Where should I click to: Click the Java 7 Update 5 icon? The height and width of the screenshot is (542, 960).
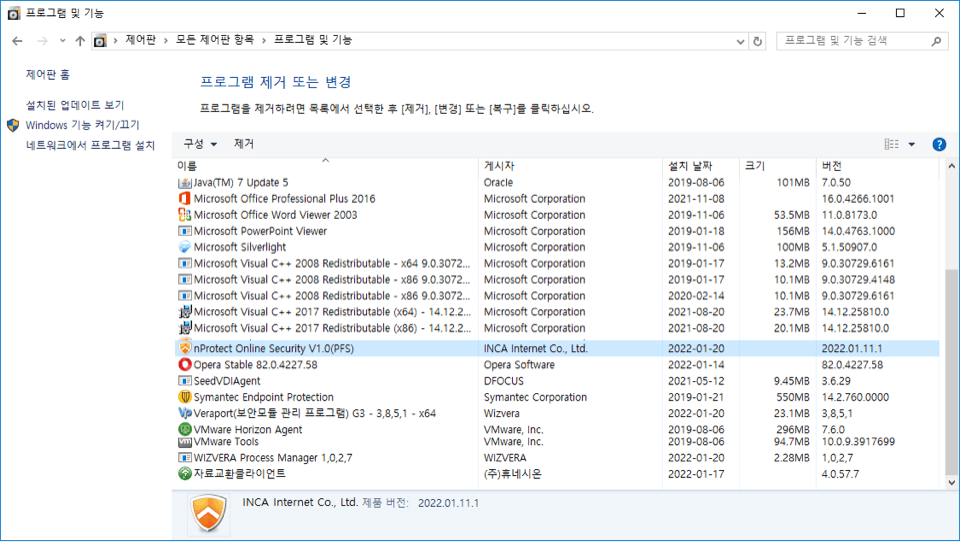point(184,183)
